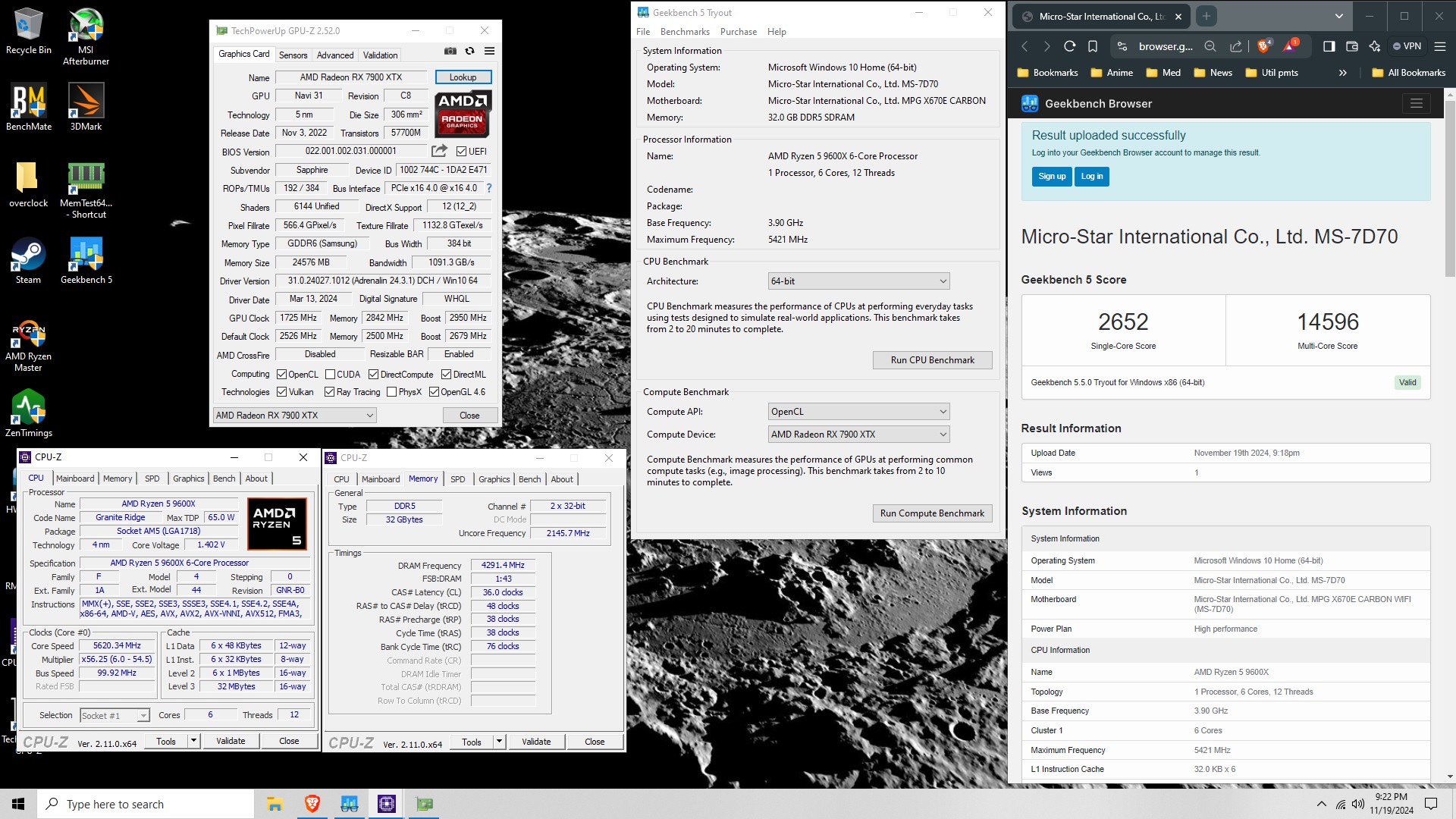Open the Brave Rewards triangle icon

click(1291, 46)
